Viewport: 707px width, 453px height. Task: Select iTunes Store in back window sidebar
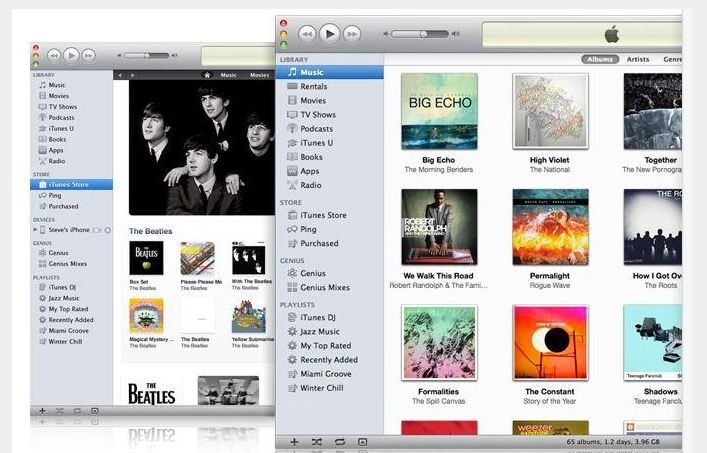[71, 184]
